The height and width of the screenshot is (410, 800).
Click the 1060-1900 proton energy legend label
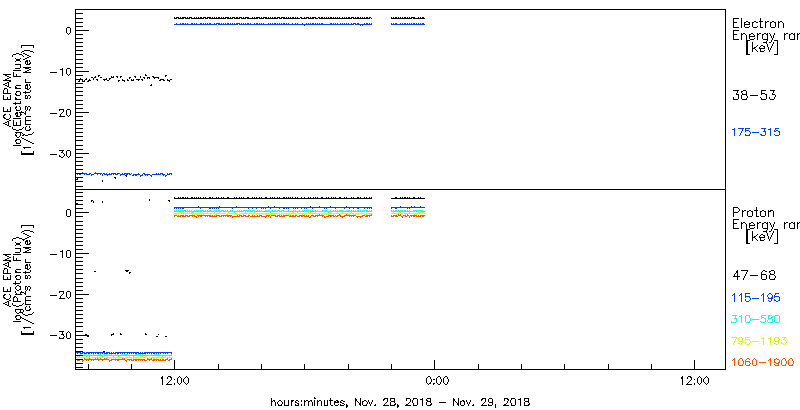[763, 362]
